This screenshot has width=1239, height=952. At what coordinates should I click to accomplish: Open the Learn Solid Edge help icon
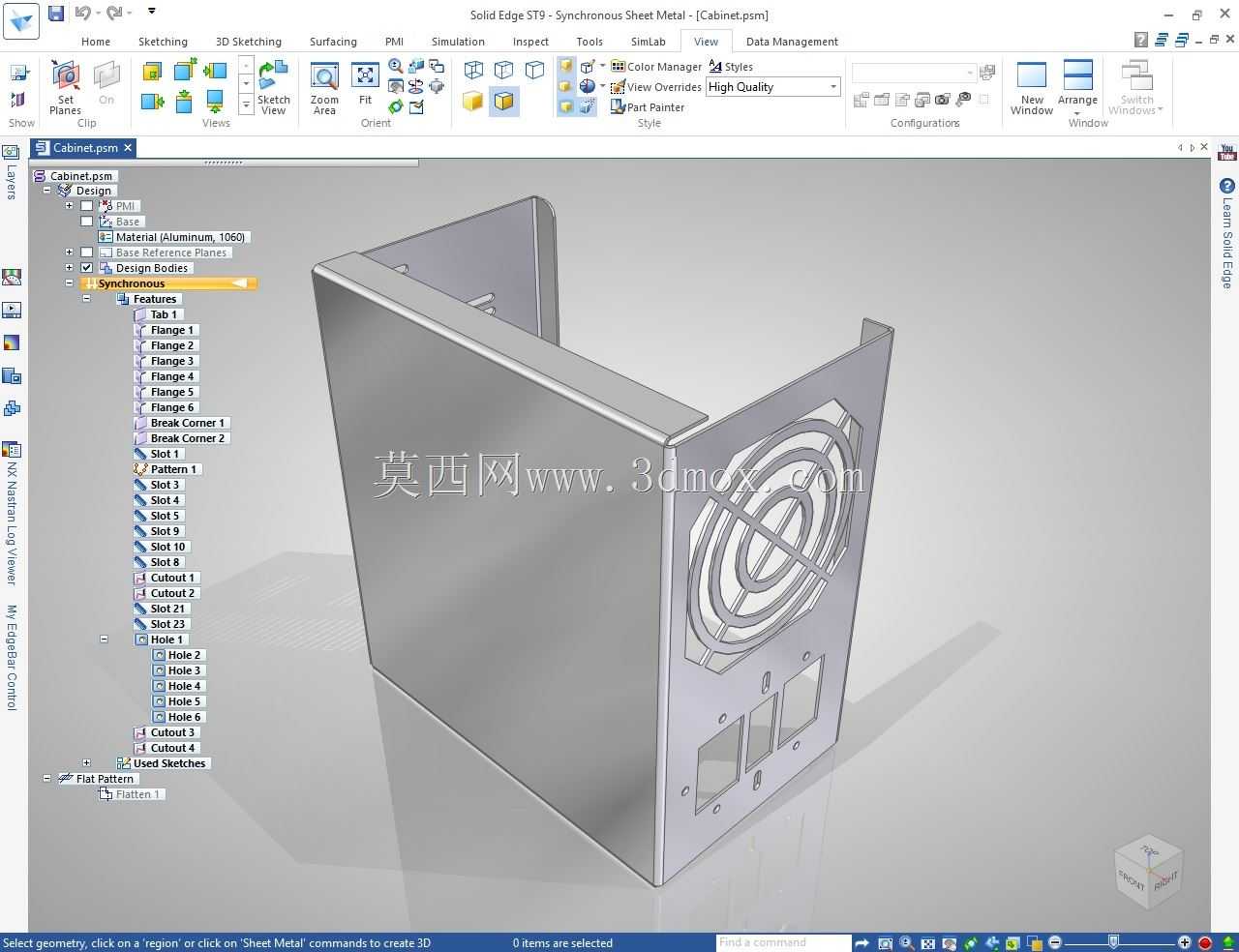pyautogui.click(x=1227, y=186)
